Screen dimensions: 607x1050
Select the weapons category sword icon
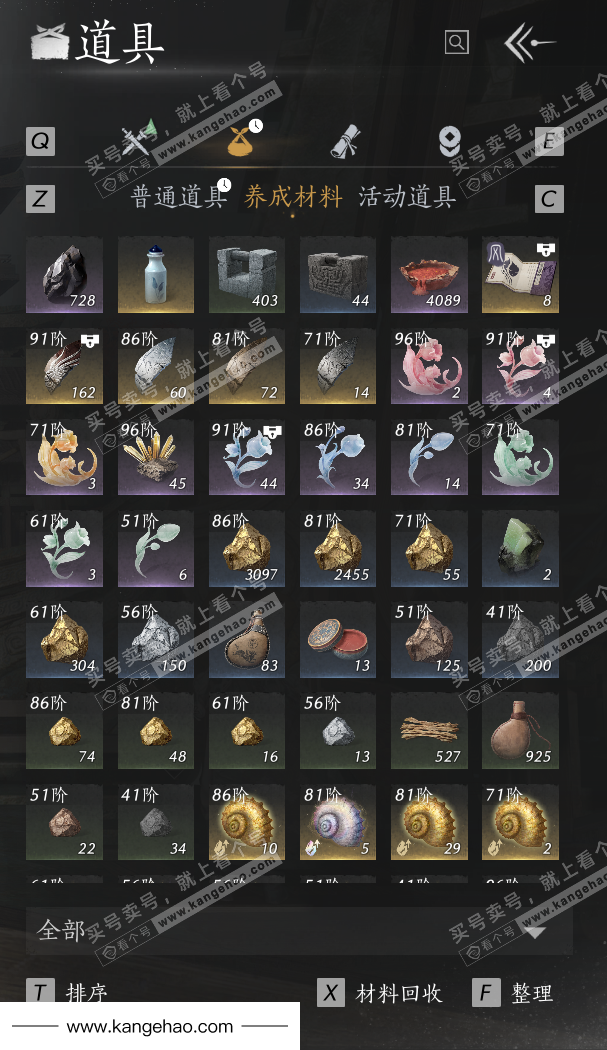(139, 139)
